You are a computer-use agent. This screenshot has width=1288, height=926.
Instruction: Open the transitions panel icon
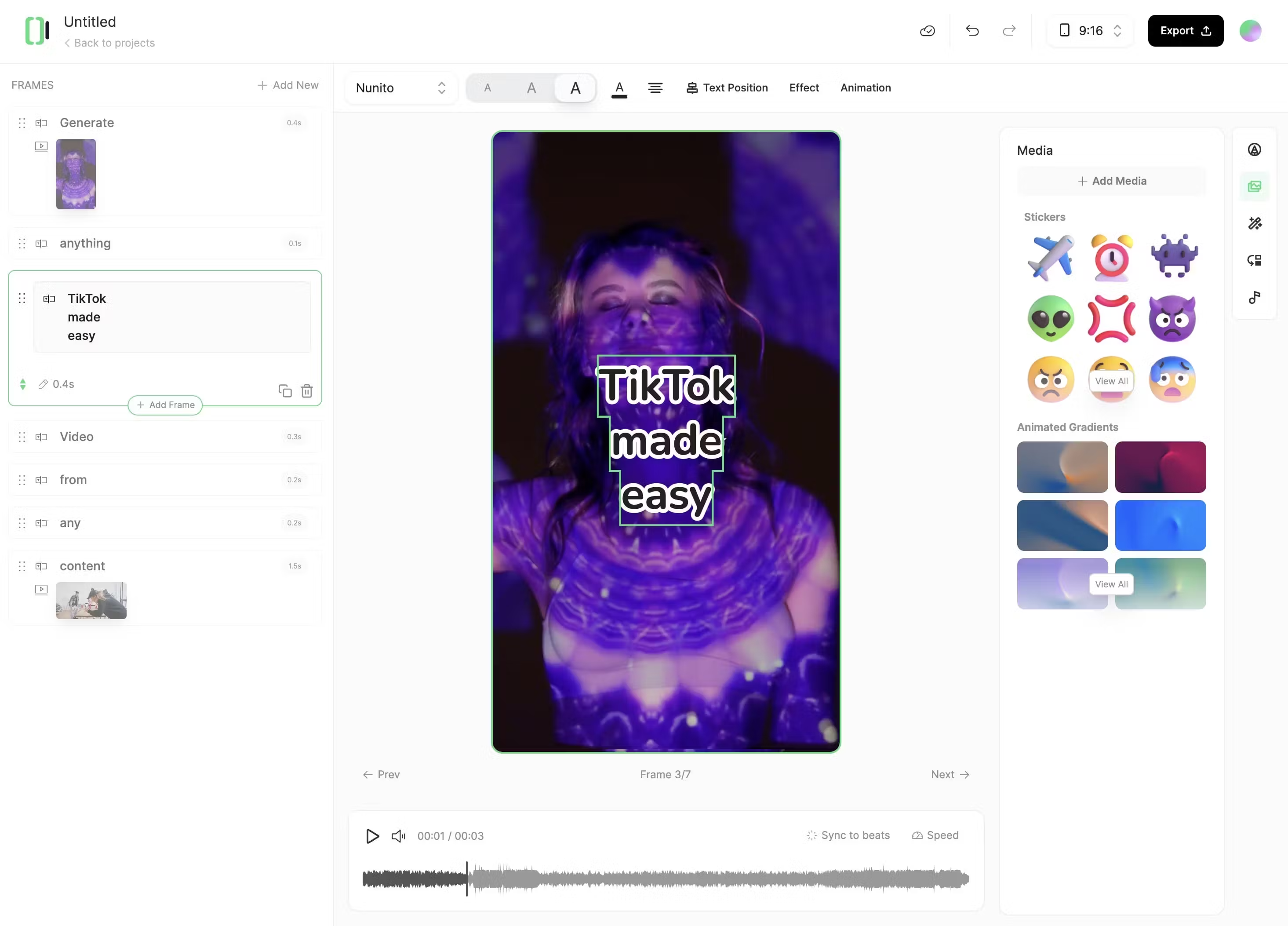click(x=1255, y=259)
